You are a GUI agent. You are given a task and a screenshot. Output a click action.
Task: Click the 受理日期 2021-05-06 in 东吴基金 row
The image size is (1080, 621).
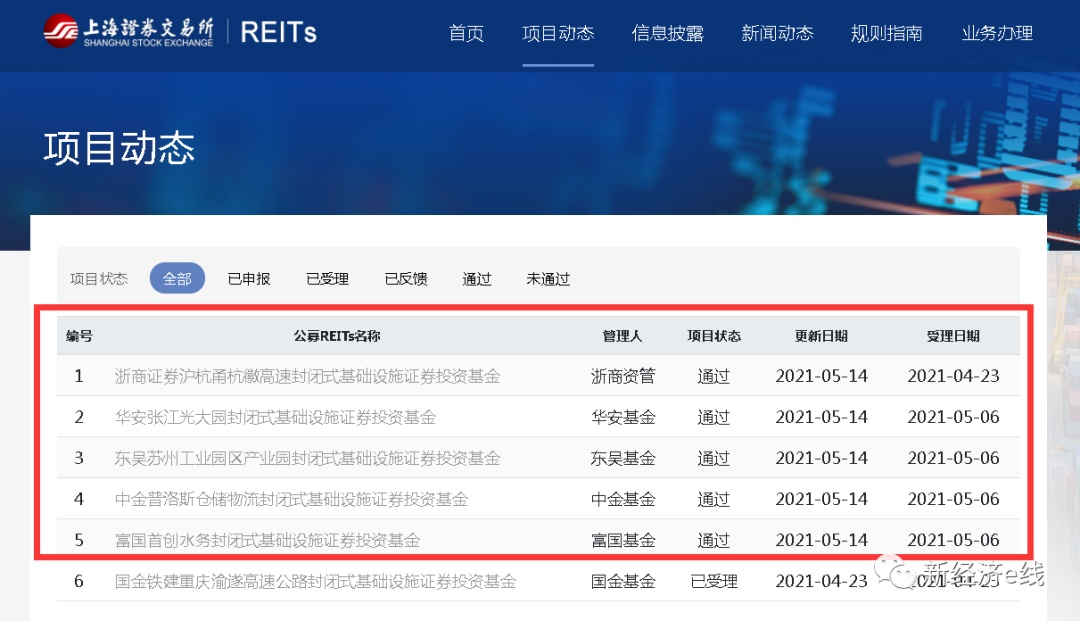(x=953, y=458)
